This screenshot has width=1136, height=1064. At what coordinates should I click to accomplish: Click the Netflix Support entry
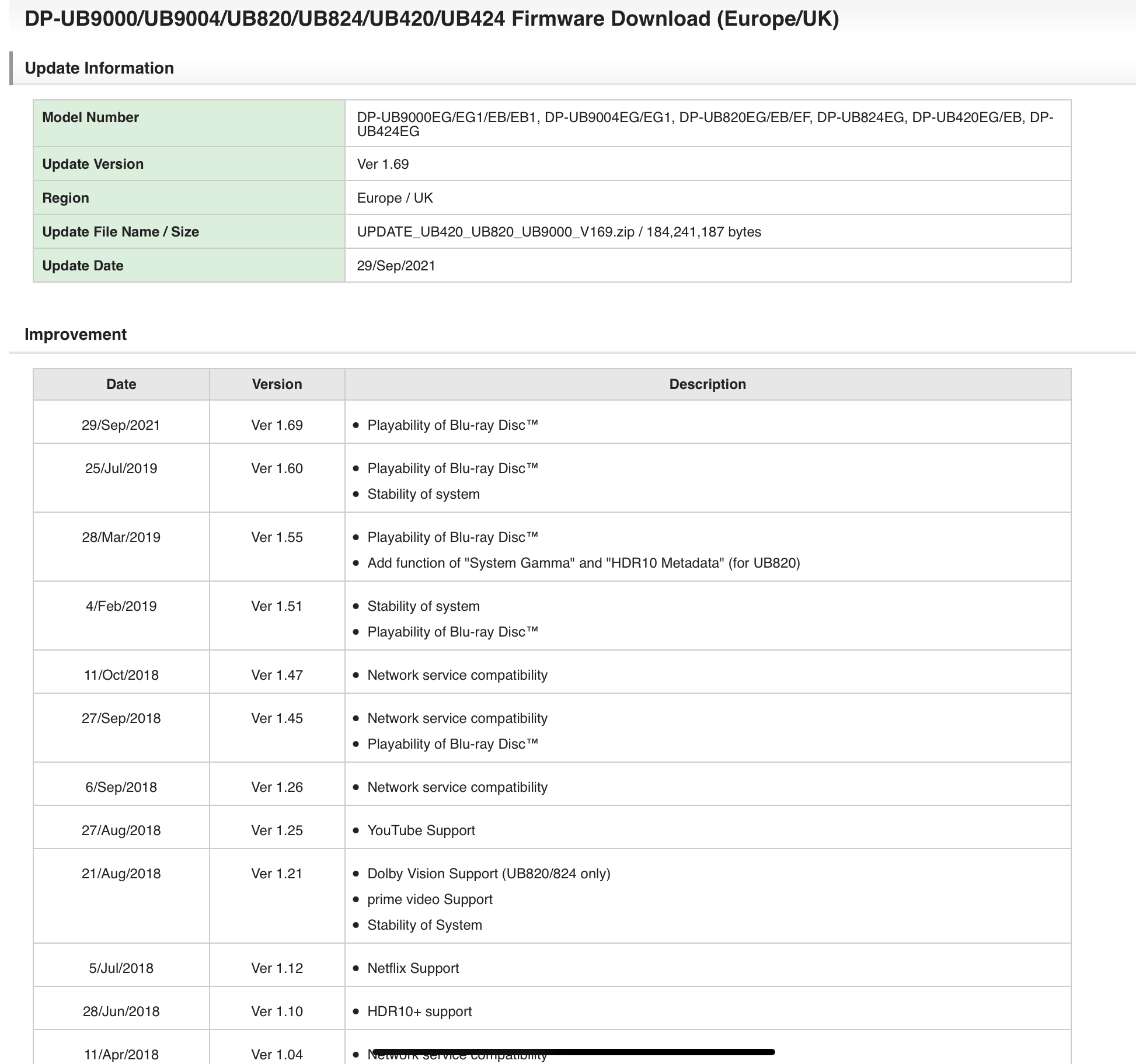[x=413, y=968]
